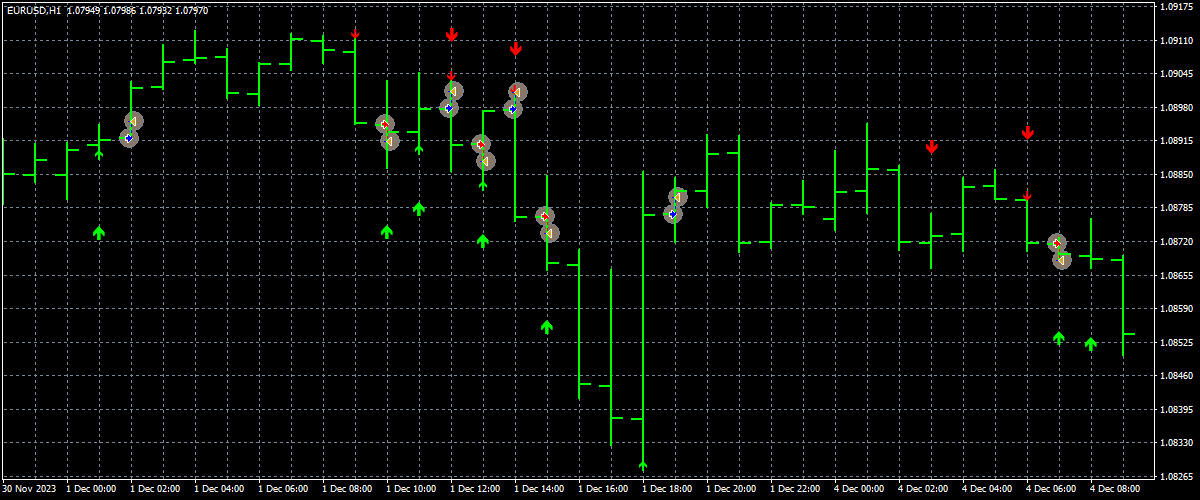The image size is (1200, 500).
Task: Click the 1 Dec 08:00 time label
Action: [346, 490]
